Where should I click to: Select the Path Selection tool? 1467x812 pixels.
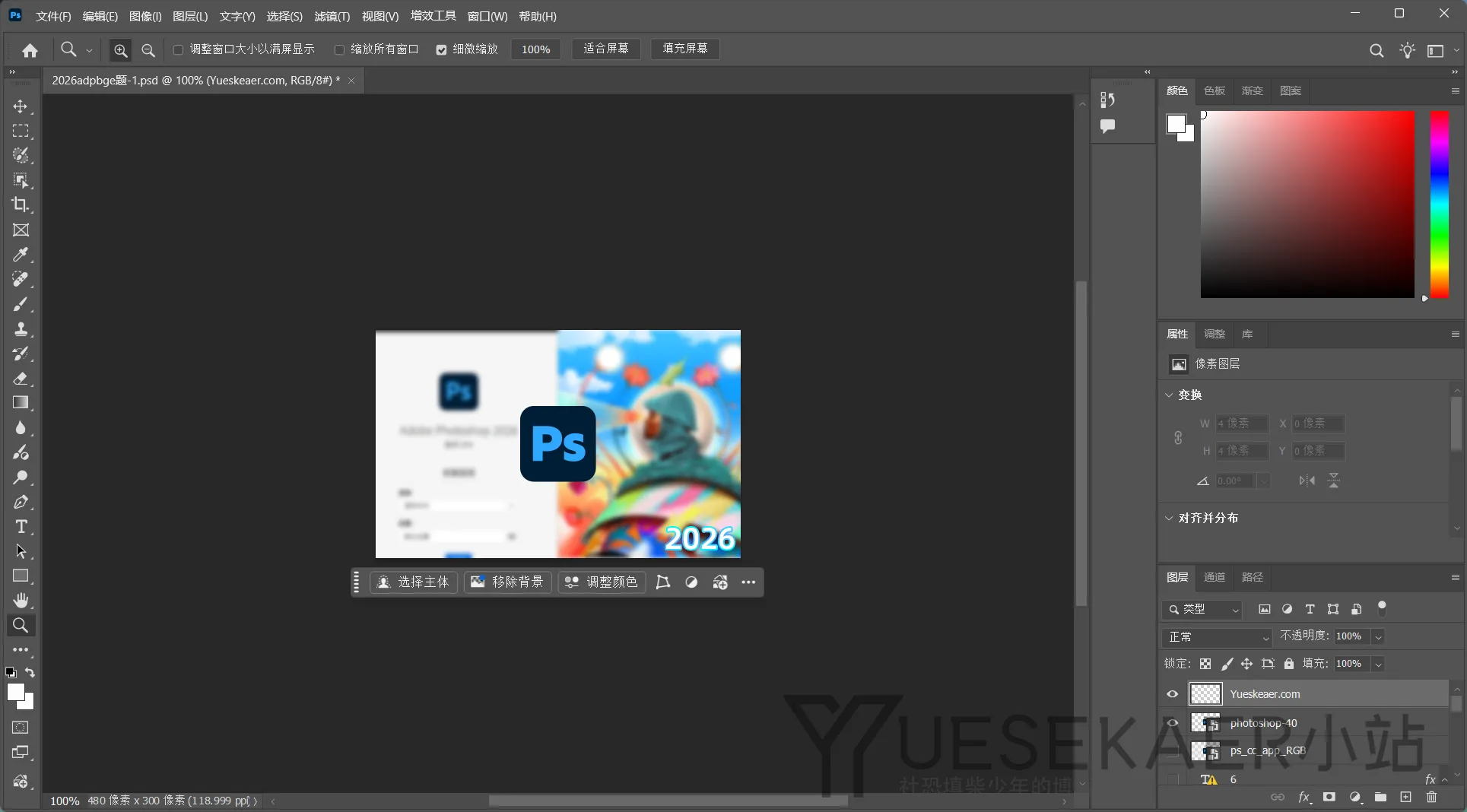pyautogui.click(x=21, y=551)
